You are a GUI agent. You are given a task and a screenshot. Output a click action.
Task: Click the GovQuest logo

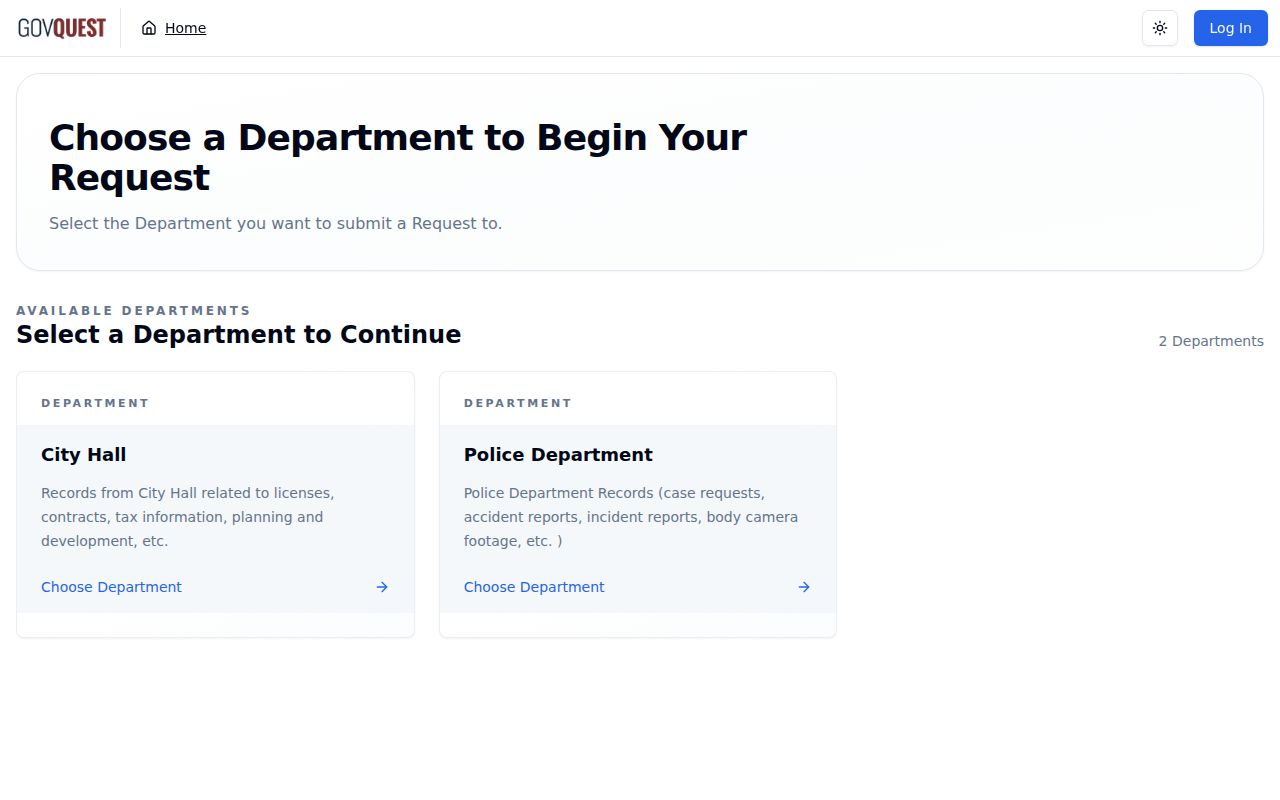point(62,28)
